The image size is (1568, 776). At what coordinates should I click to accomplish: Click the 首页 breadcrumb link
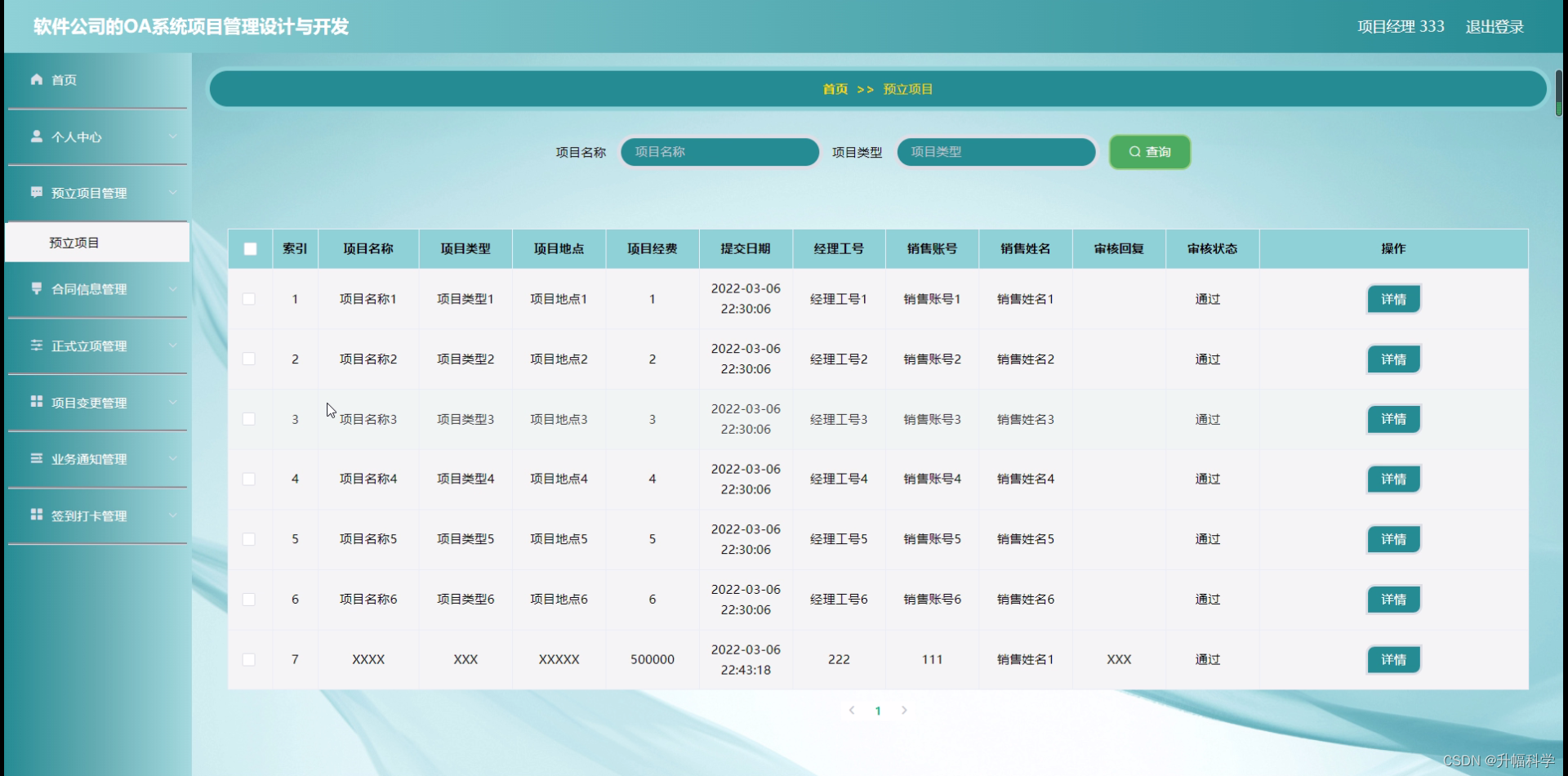(x=835, y=89)
